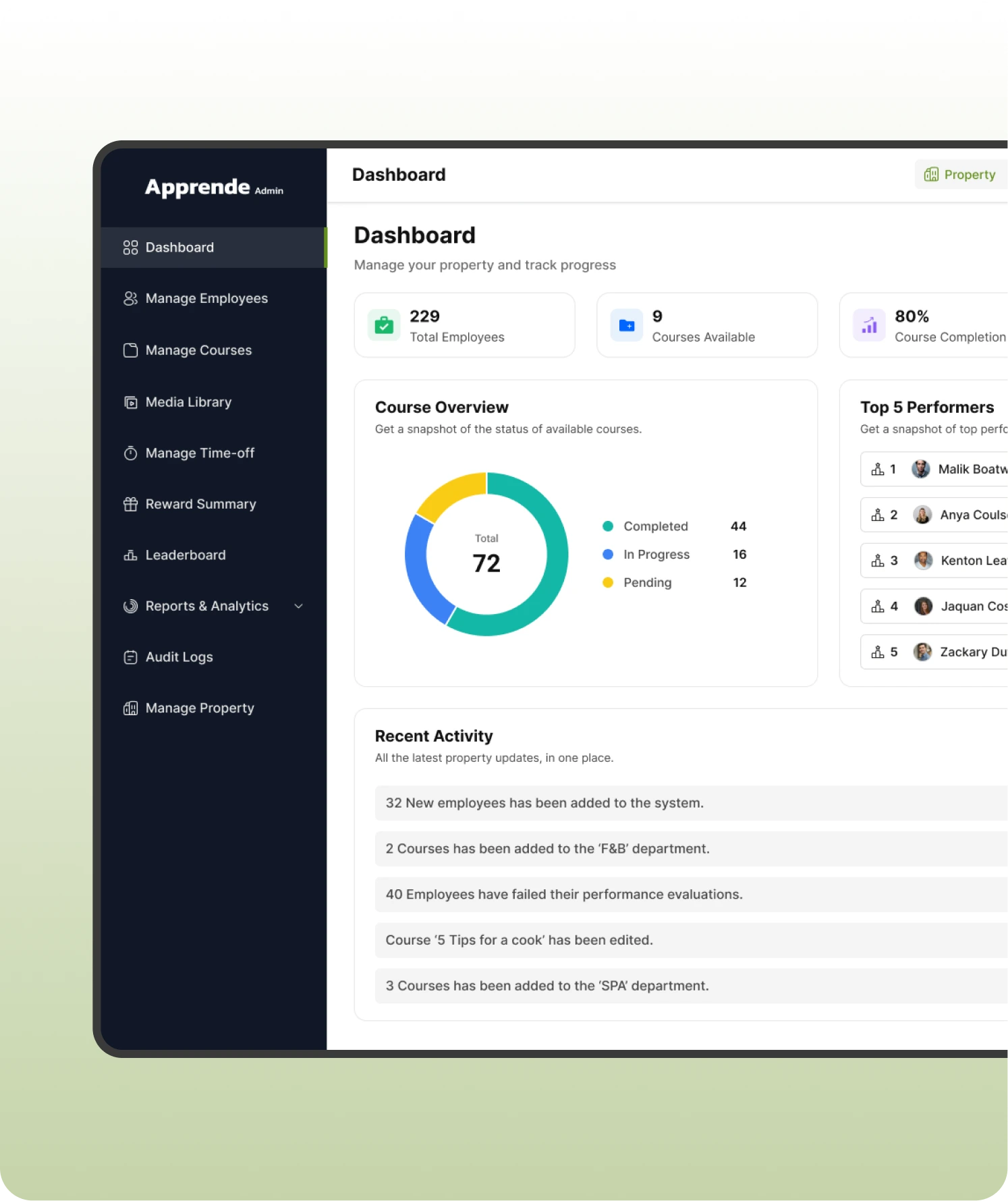Click the Manage Time-off clock icon
This screenshot has width=1008, height=1201.
click(130, 453)
